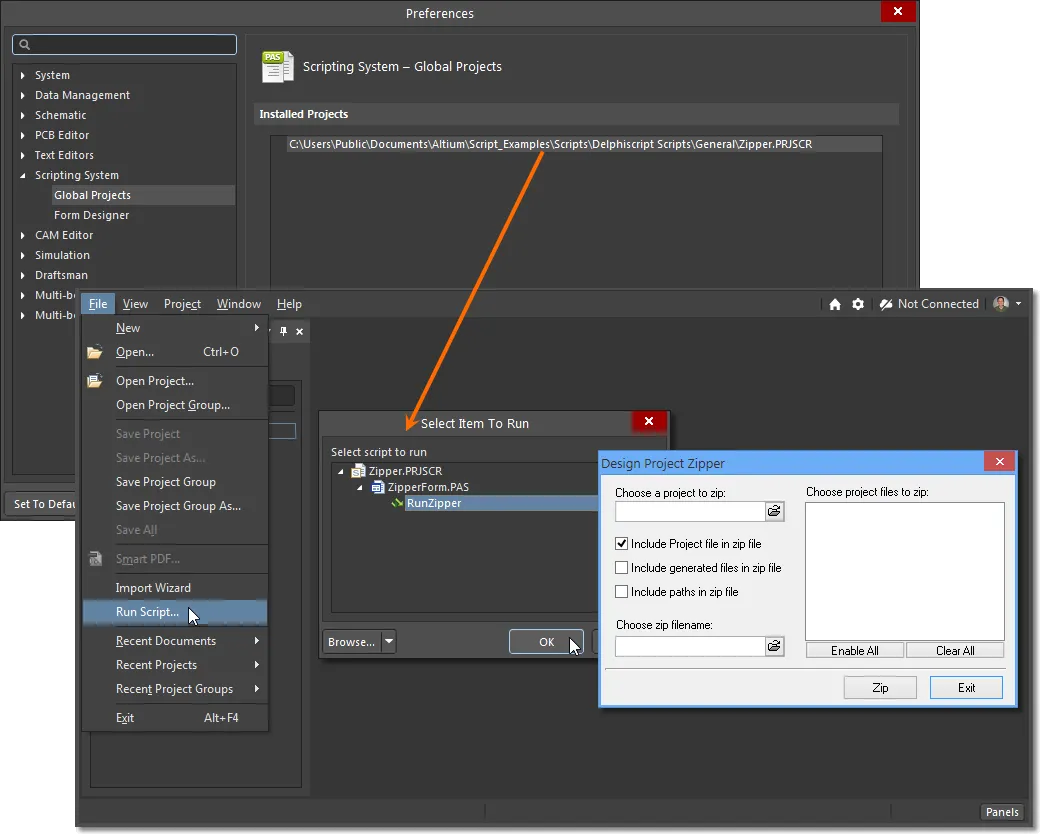The height and width of the screenshot is (834, 1040).
Task: Choose Run Script... from File menu
Action: (175, 612)
